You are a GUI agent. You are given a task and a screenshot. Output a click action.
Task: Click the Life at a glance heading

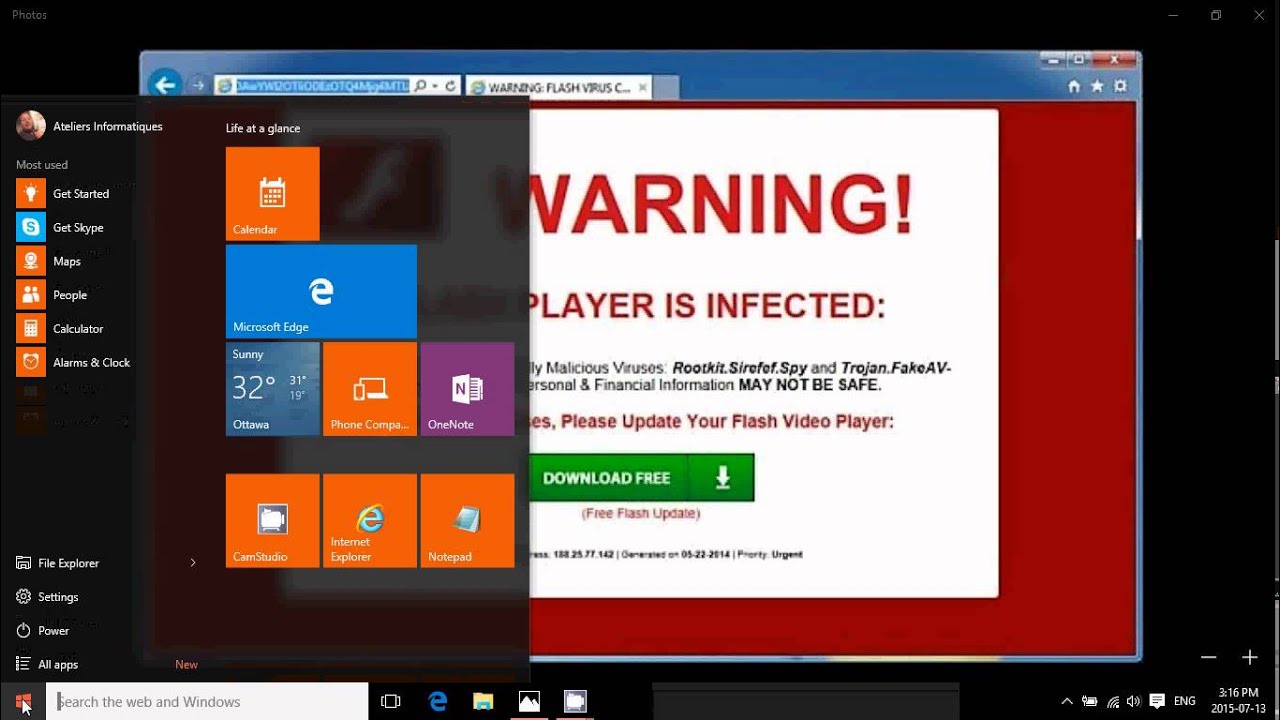[263, 128]
